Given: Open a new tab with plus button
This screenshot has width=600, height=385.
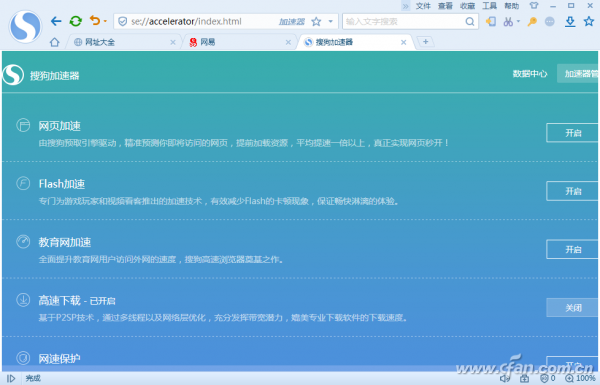Looking at the screenshot, I should 425,42.
